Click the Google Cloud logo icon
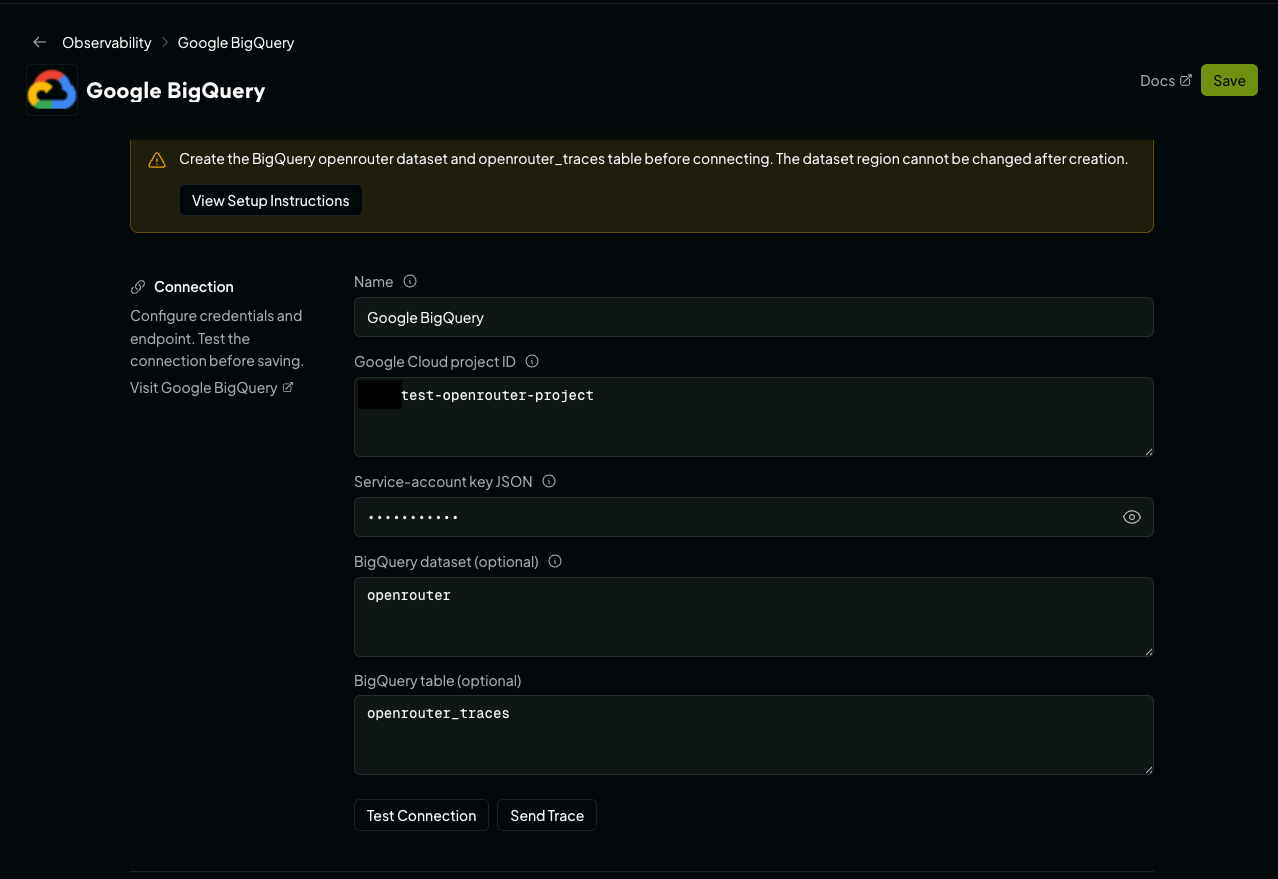The image size is (1278, 879). (x=52, y=90)
